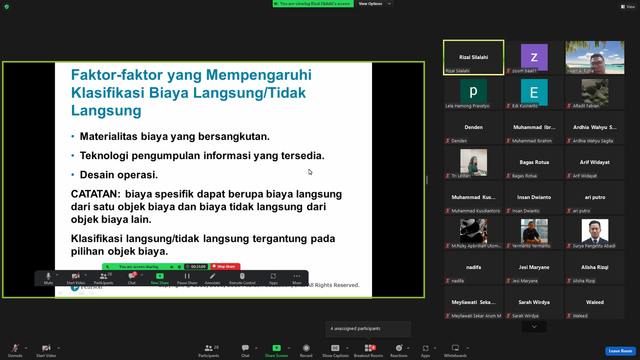Image resolution: width=640 pixels, height=360 pixels.
Task: Select Edi Kusnanto's tile
Action: [534, 92]
